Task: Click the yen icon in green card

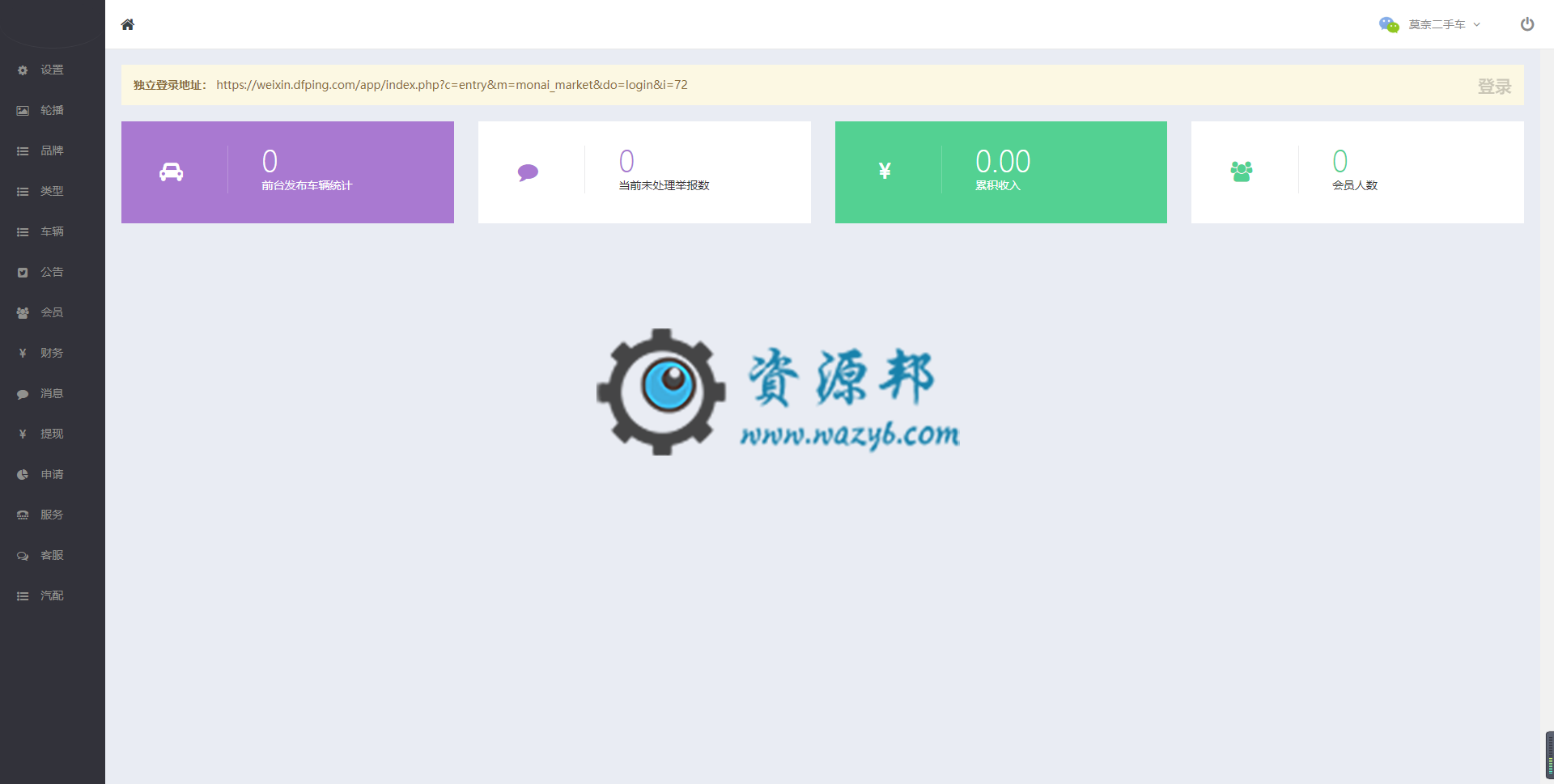Action: pyautogui.click(x=885, y=171)
